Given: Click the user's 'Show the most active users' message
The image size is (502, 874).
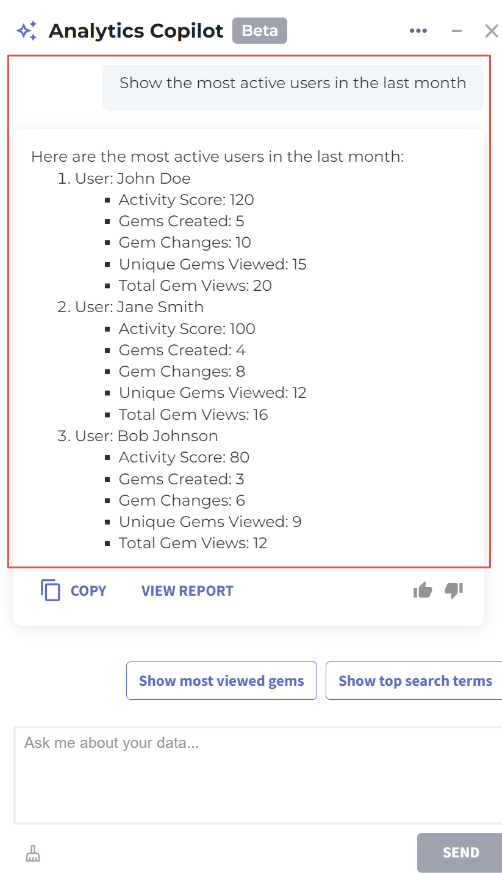Looking at the screenshot, I should point(293,83).
